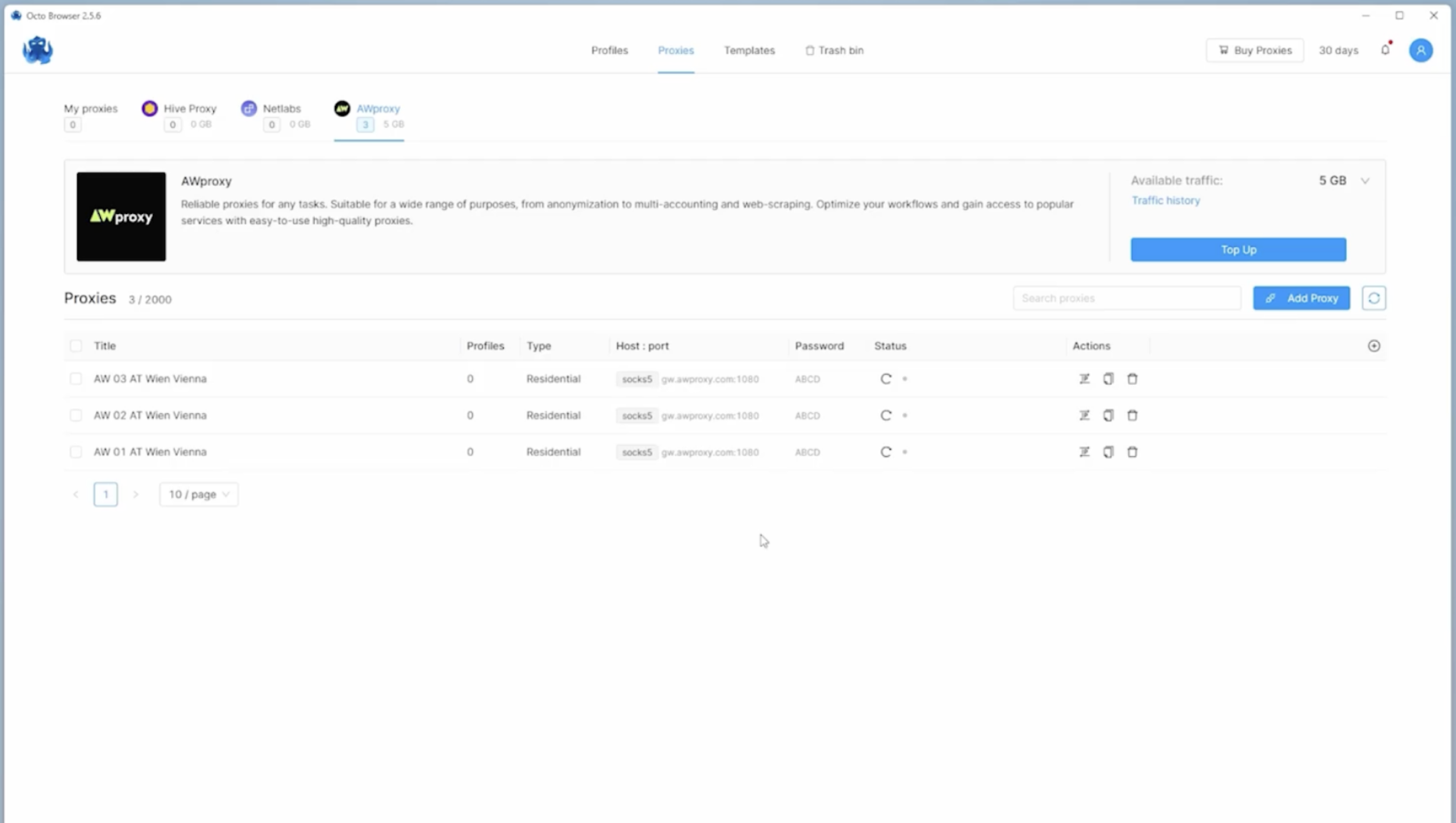
Task: Copy the AW 02 AT Wien Vienna proxy
Action: point(1108,415)
